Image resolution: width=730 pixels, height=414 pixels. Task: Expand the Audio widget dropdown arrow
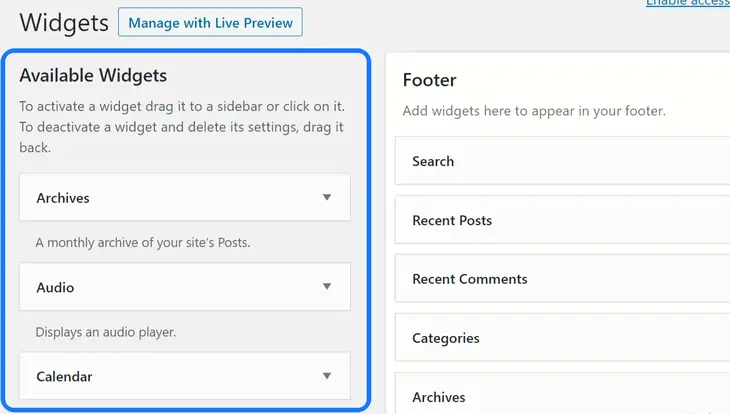click(326, 287)
